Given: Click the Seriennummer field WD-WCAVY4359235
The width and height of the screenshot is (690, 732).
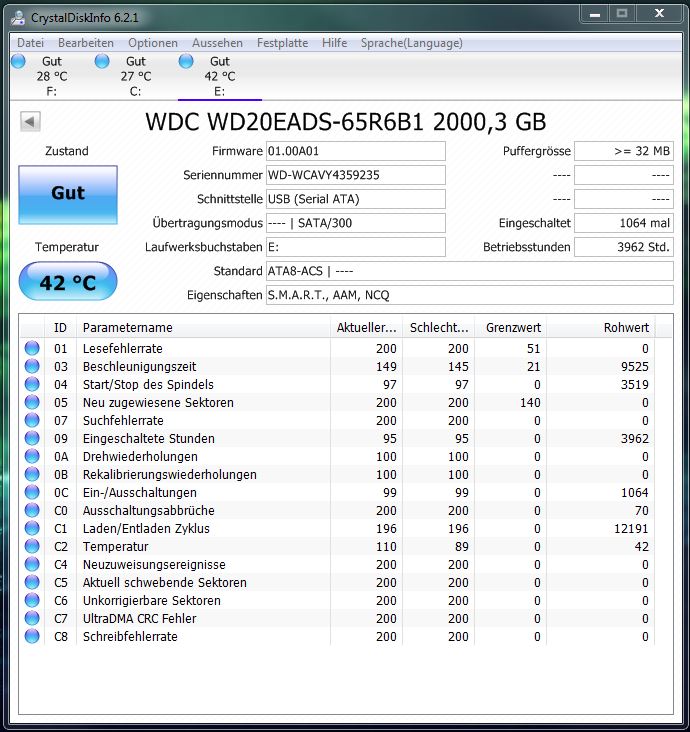Looking at the screenshot, I should [356, 175].
